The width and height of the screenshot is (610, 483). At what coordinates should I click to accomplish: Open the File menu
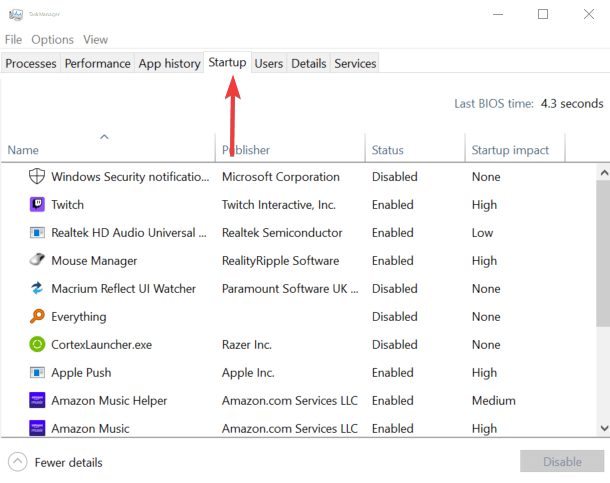[x=13, y=40]
